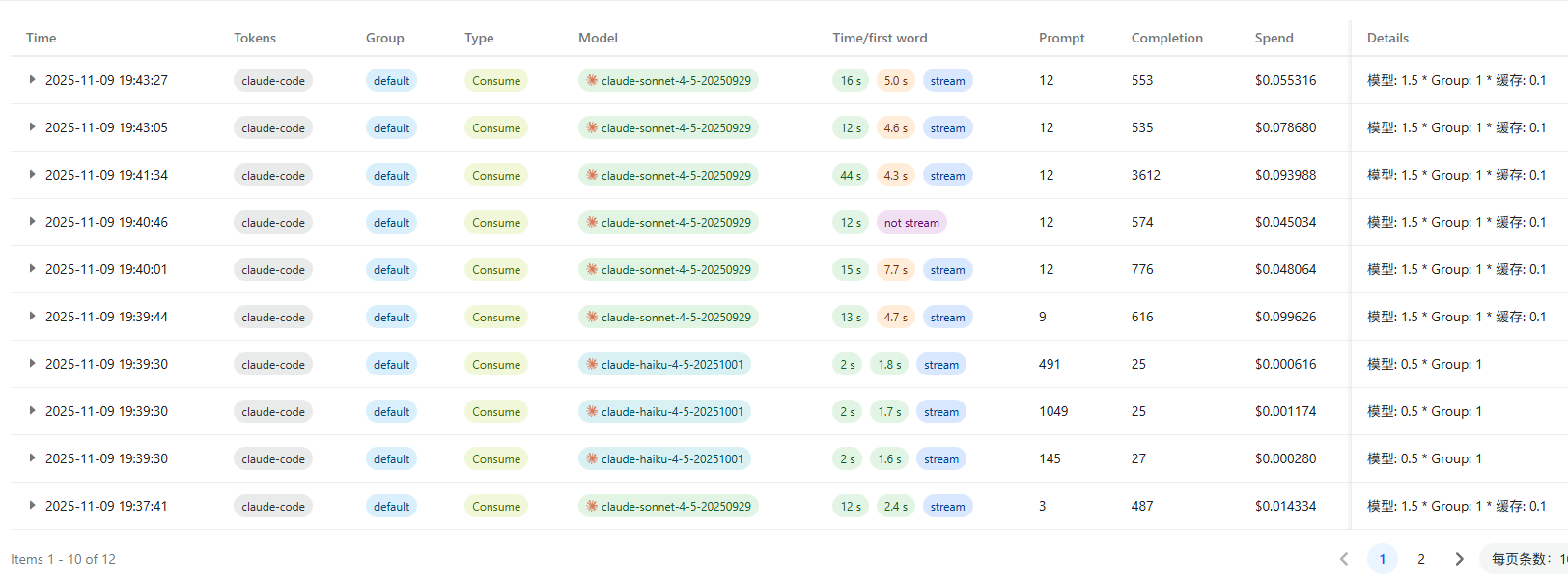Expand the 19:41:34 log row
1568x582 pixels.
(x=32, y=175)
